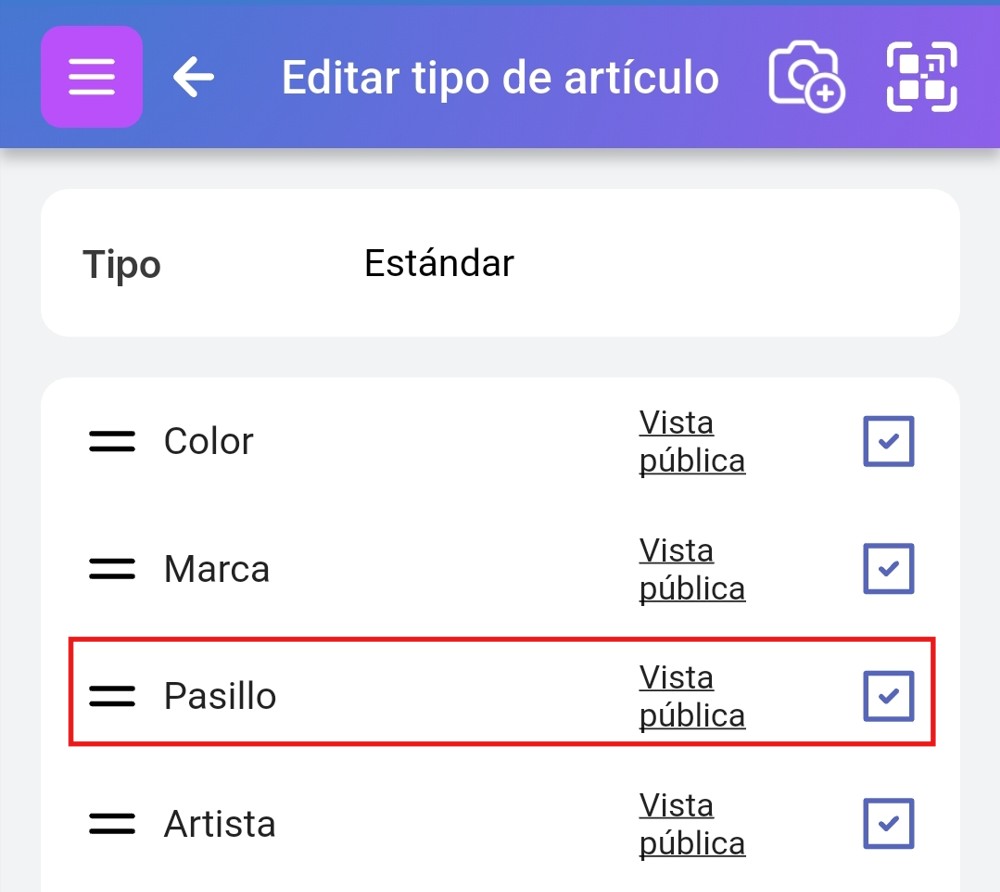Open the purple hamburger menu

[x=91, y=77]
